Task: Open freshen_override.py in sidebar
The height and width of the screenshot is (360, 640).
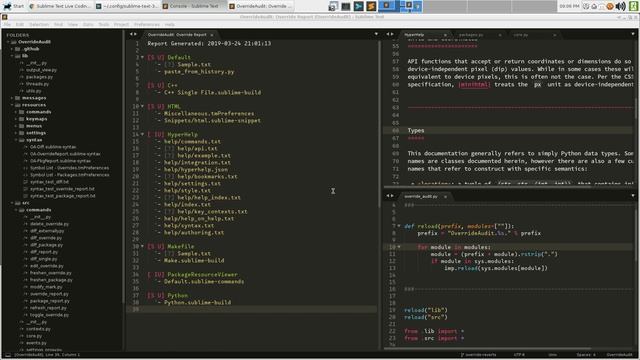Action: click(51, 273)
